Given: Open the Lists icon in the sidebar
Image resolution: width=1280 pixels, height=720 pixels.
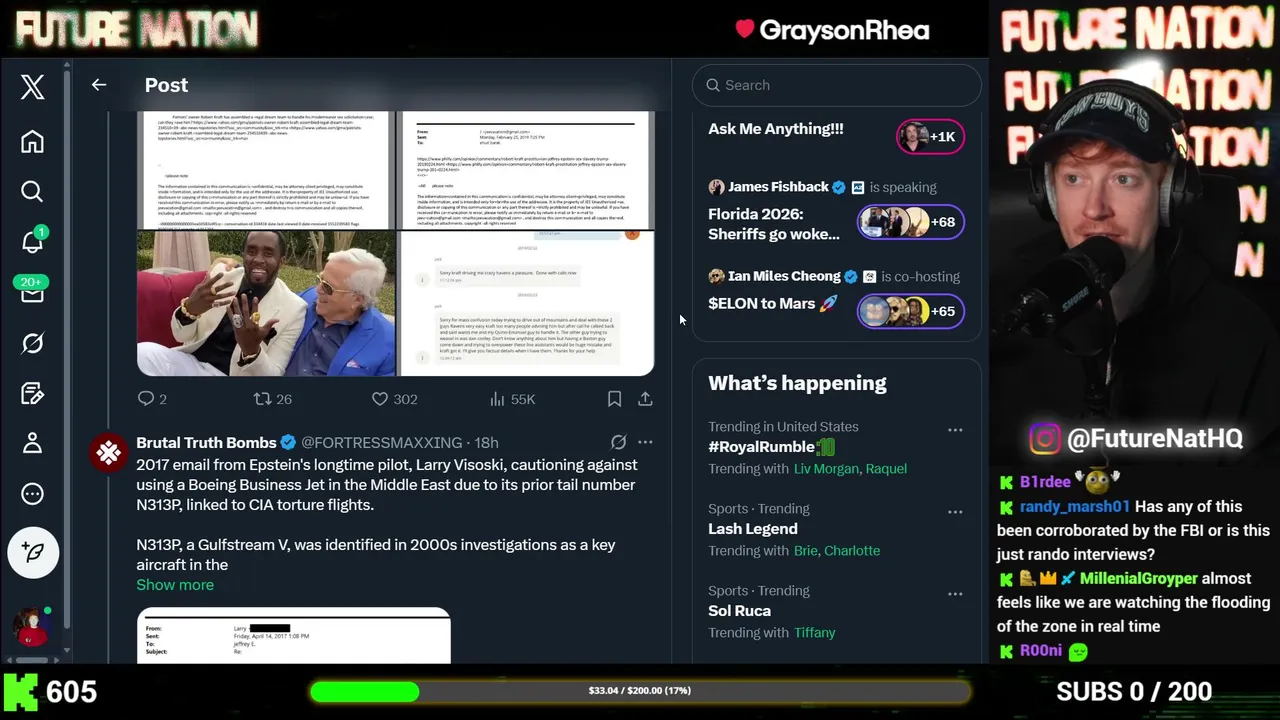Looking at the screenshot, I should (32, 393).
